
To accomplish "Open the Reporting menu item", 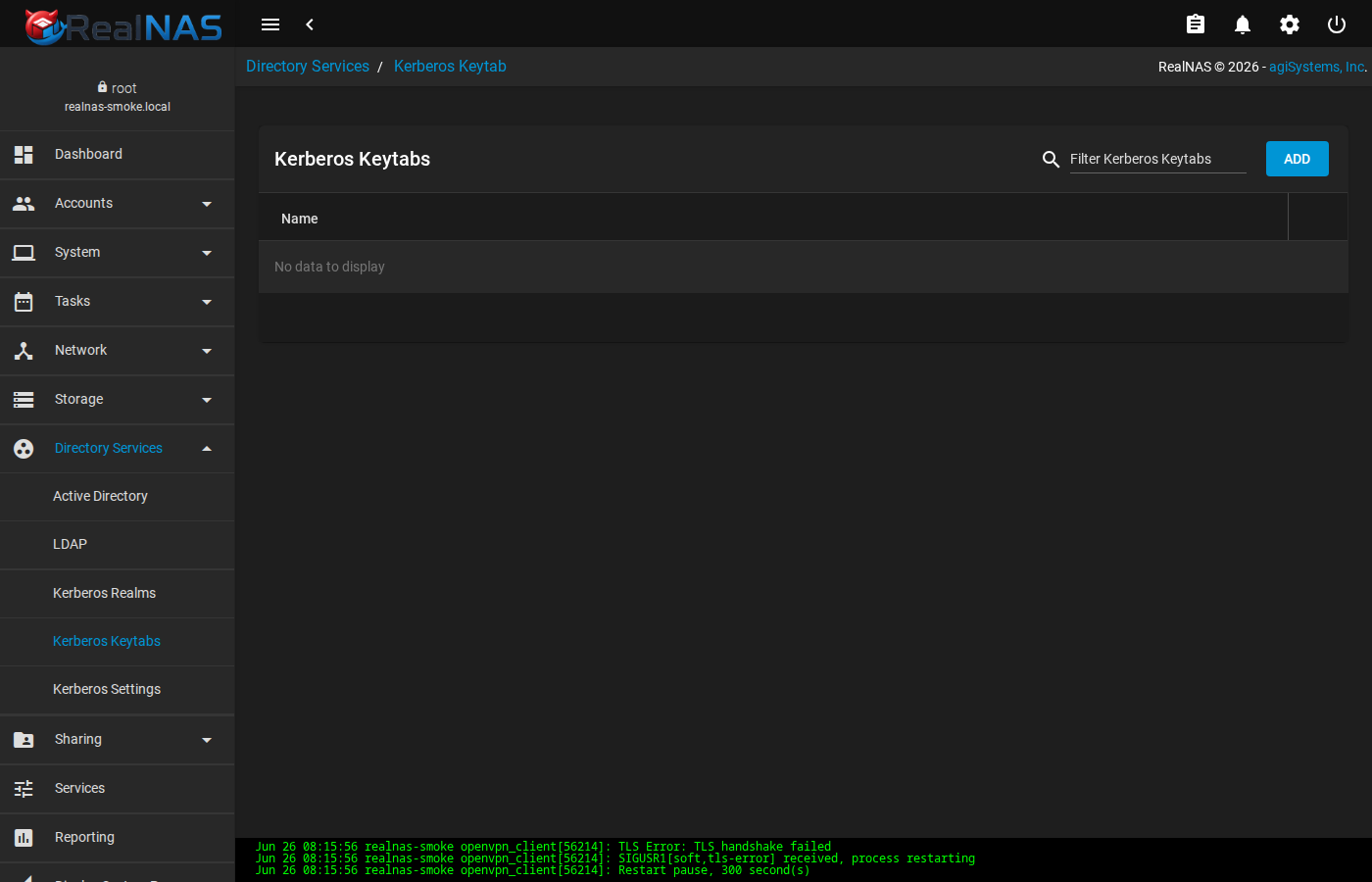I will pos(118,838).
